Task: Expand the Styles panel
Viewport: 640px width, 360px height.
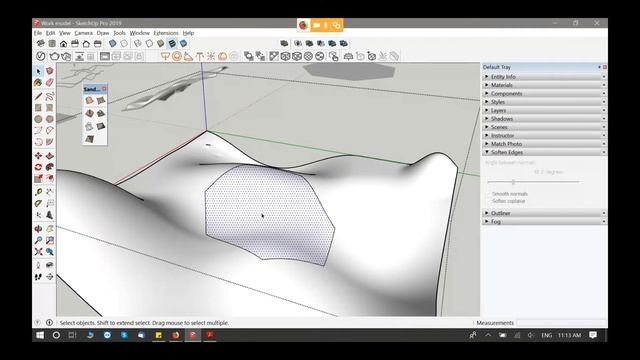Action: (x=544, y=102)
